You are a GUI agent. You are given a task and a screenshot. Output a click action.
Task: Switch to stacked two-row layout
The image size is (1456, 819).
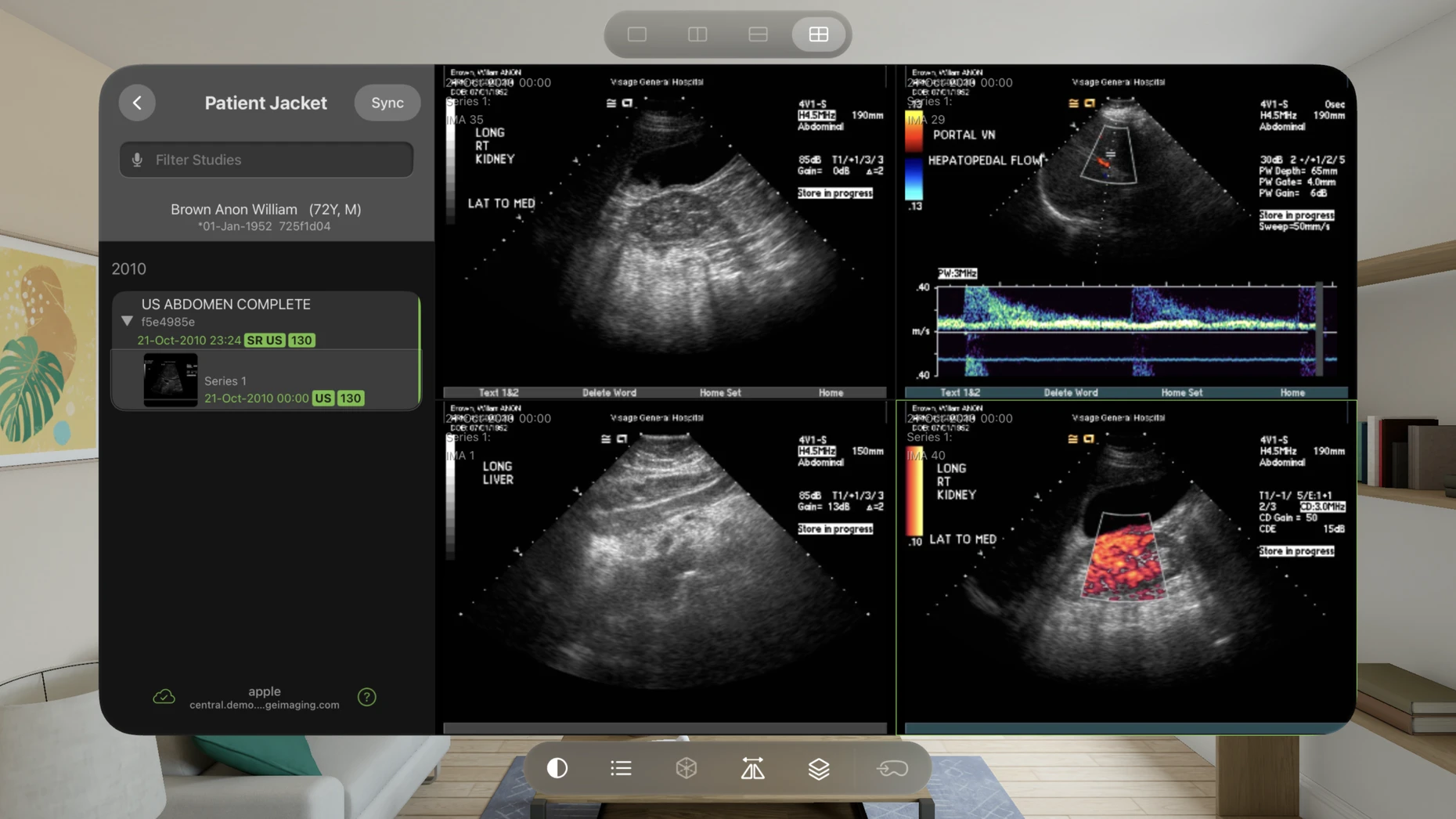[758, 34]
